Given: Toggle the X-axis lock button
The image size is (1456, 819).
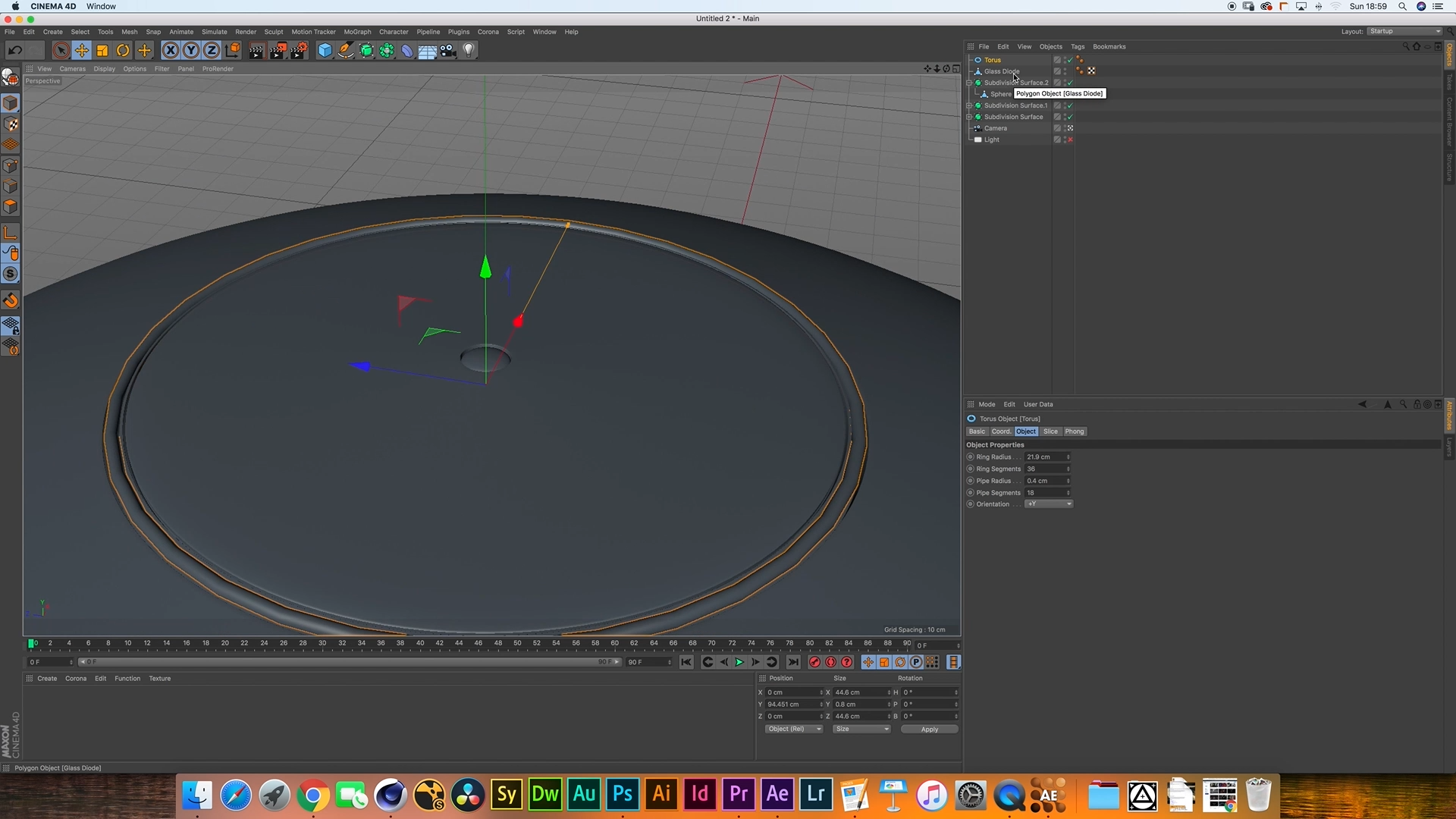Looking at the screenshot, I should click(171, 51).
